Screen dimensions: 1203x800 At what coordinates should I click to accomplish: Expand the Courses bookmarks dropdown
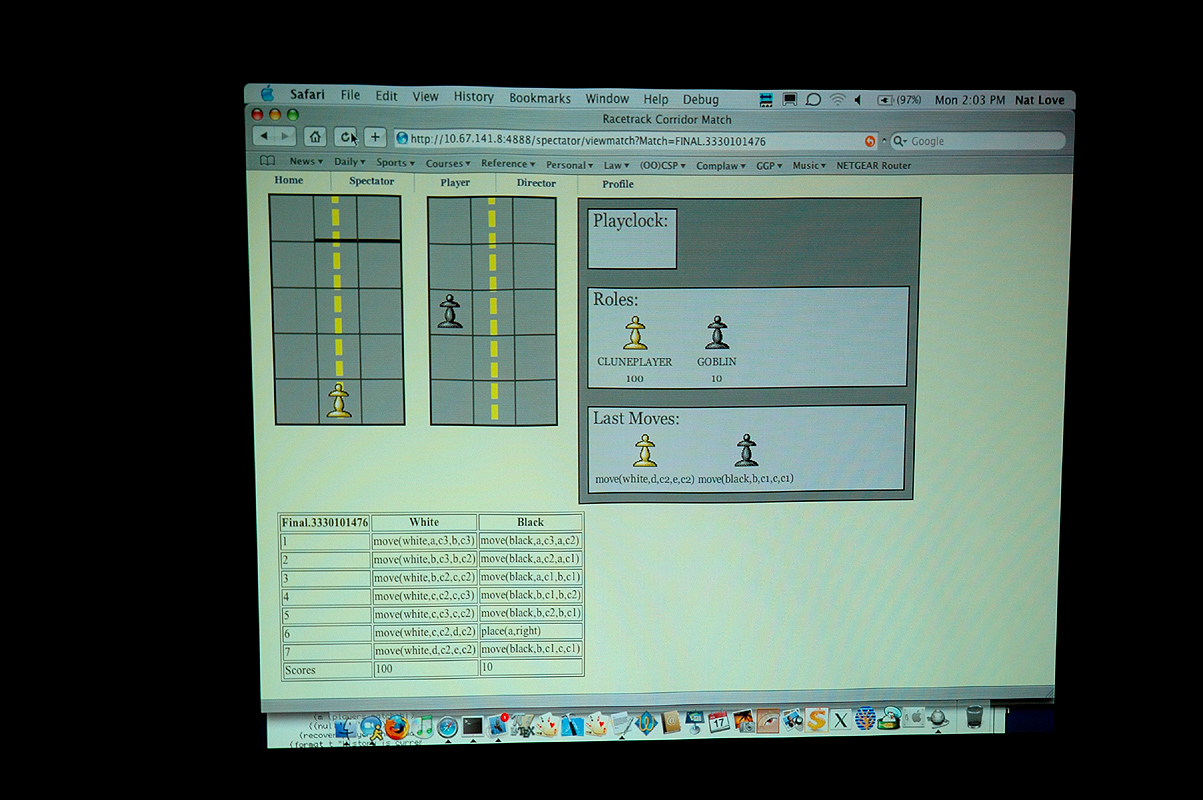447,164
